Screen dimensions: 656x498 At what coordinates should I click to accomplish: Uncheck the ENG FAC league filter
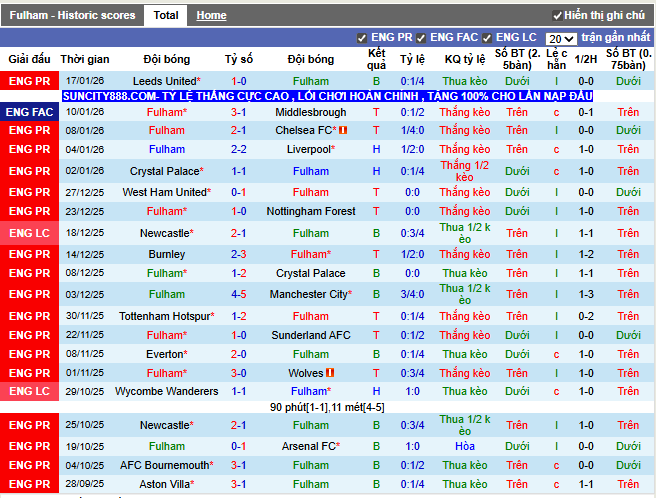(x=421, y=38)
